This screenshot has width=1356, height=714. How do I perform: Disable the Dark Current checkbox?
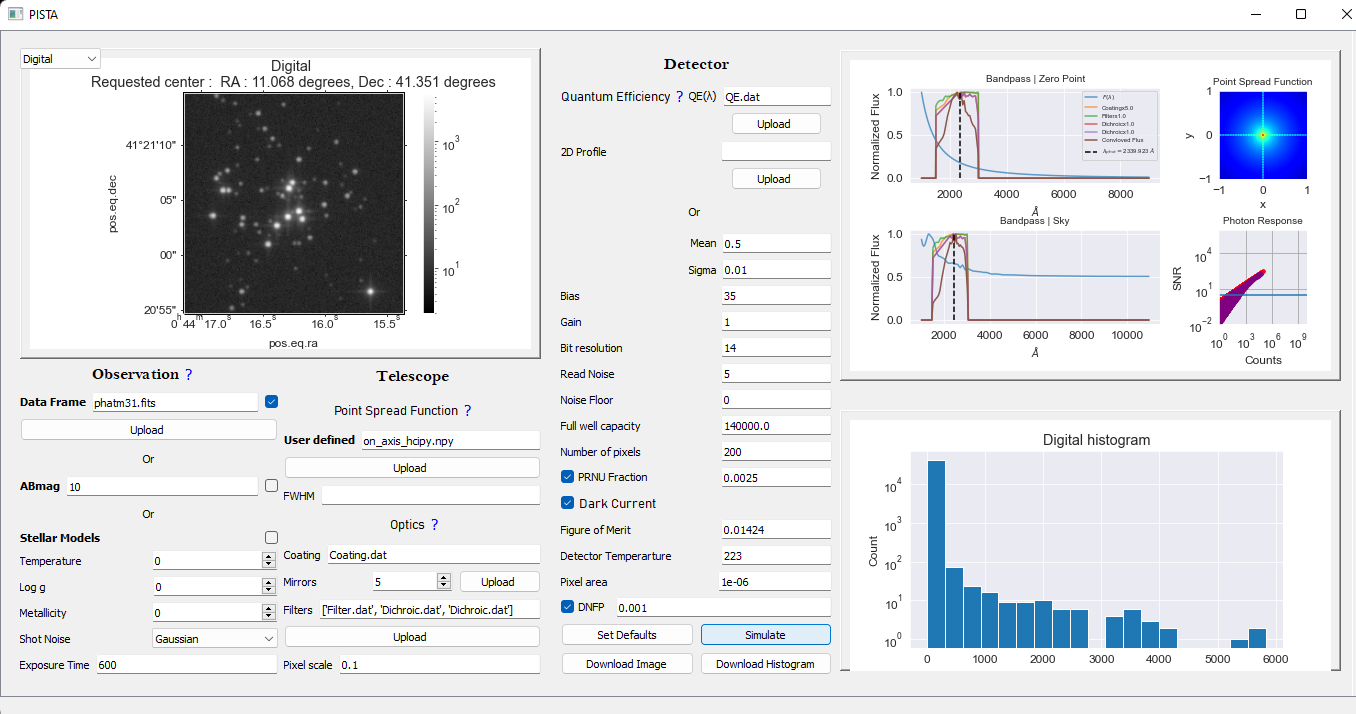(x=568, y=503)
